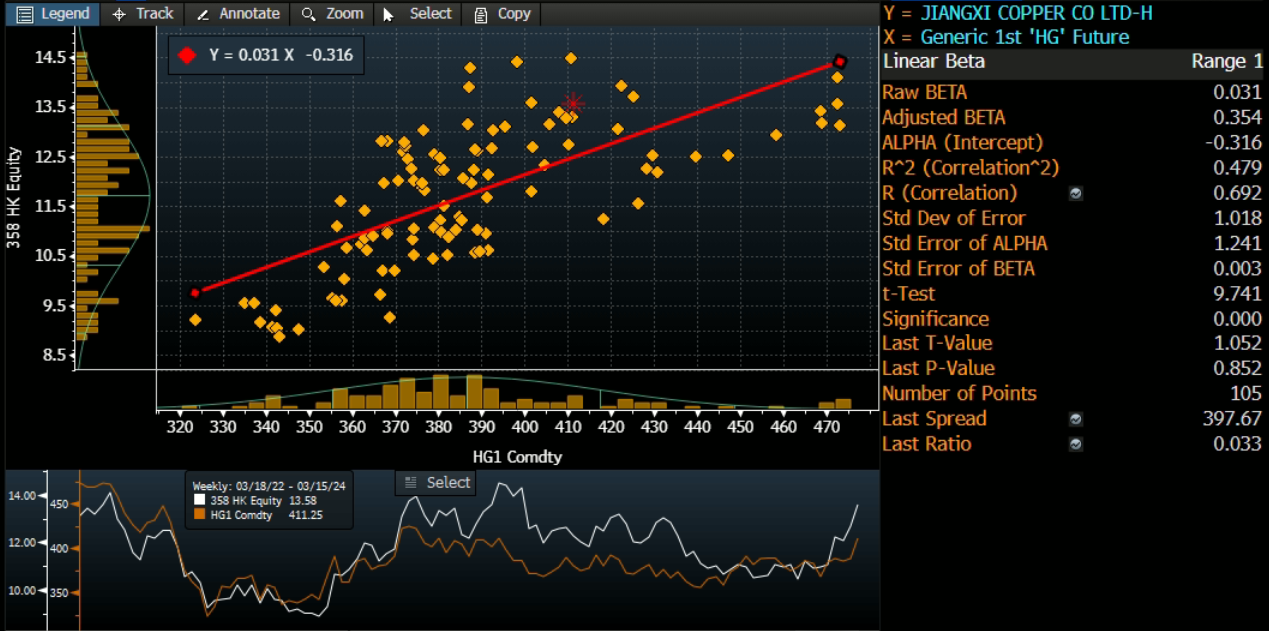The image size is (1269, 631).
Task: Select the Last P-Value row
Action: 1072,368
